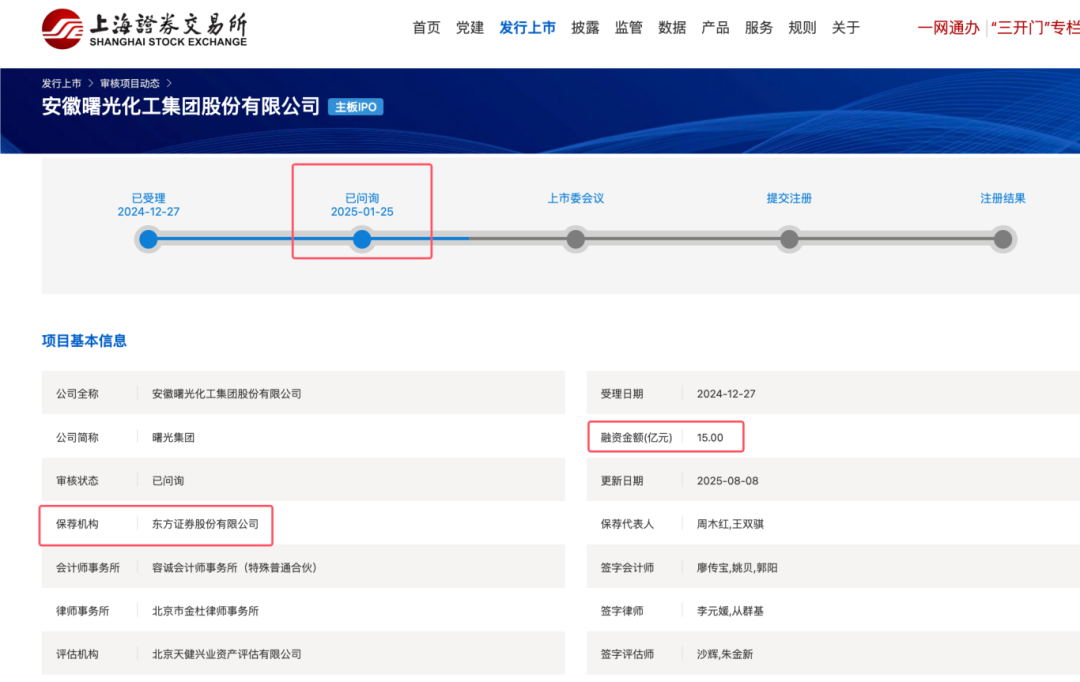The image size is (1080, 682).
Task: Open the 规则 menu item
Action: click(x=802, y=28)
